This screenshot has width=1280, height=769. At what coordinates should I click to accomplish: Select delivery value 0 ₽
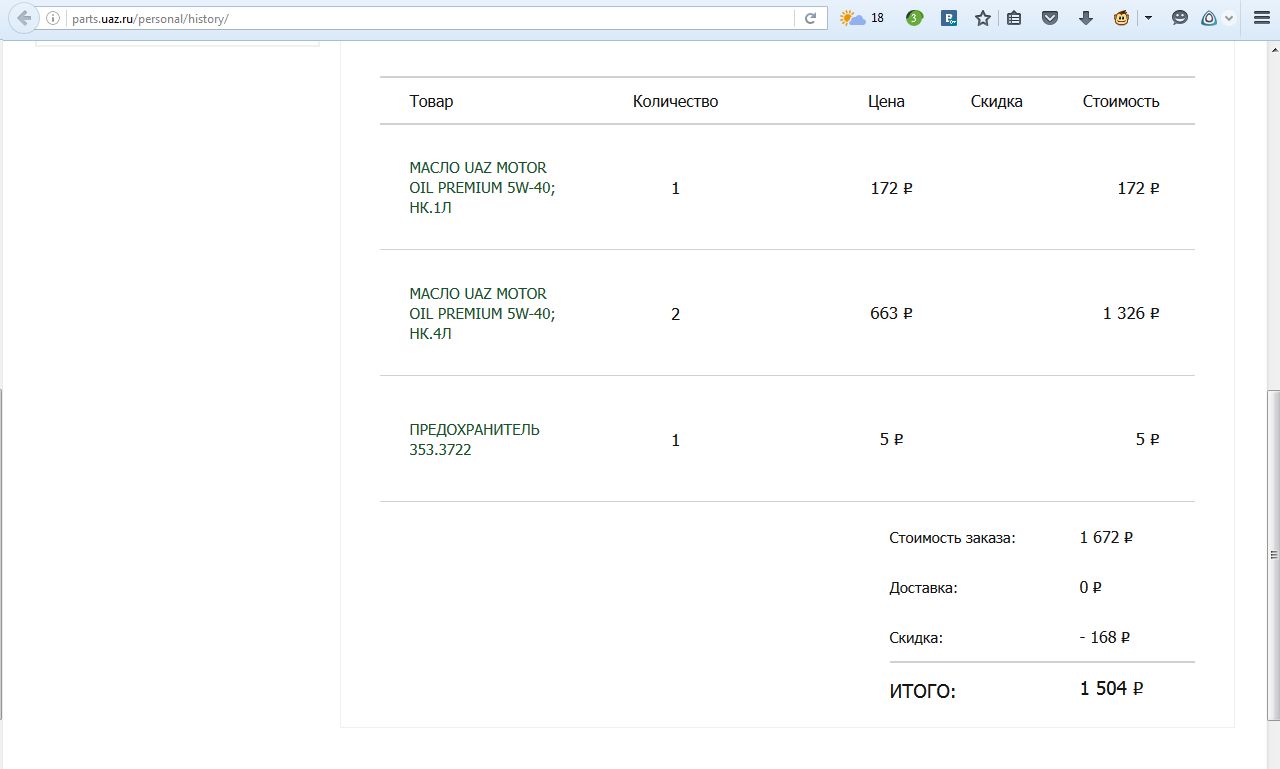pos(1090,587)
